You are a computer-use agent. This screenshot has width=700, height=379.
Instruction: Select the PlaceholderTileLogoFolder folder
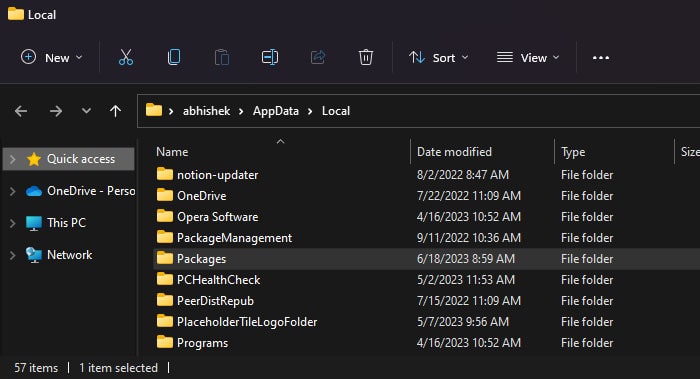(x=247, y=322)
